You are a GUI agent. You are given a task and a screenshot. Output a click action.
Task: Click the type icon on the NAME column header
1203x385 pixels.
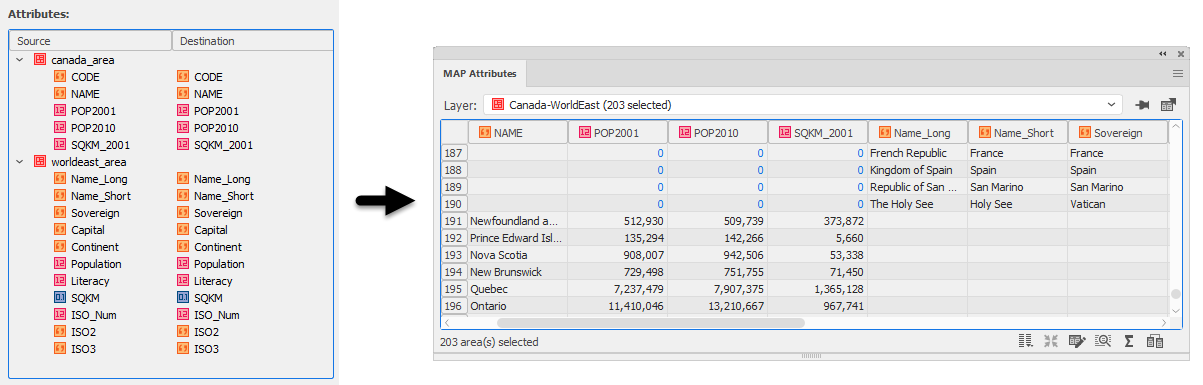coord(485,132)
